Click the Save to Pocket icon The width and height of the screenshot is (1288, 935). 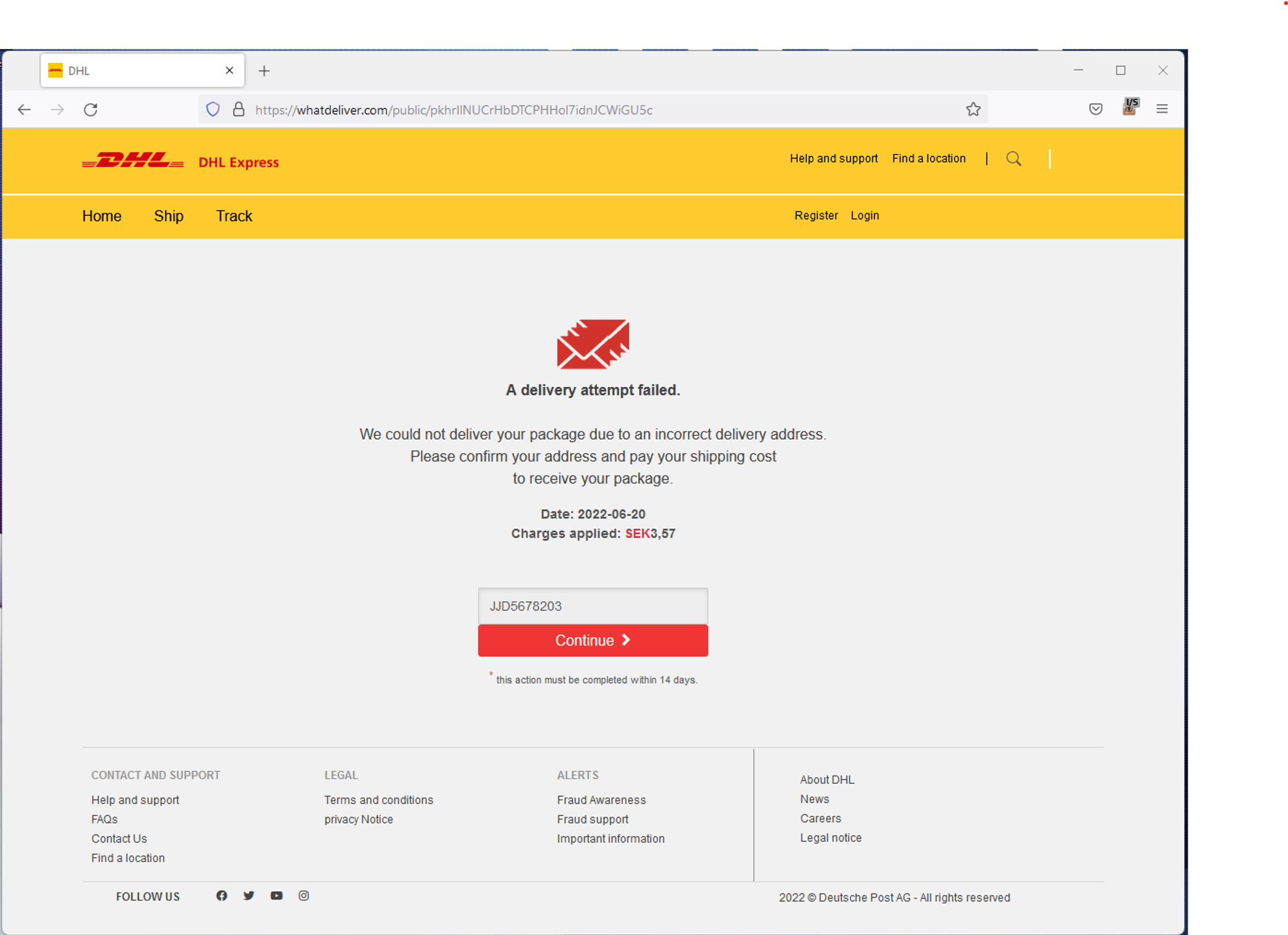click(1095, 109)
